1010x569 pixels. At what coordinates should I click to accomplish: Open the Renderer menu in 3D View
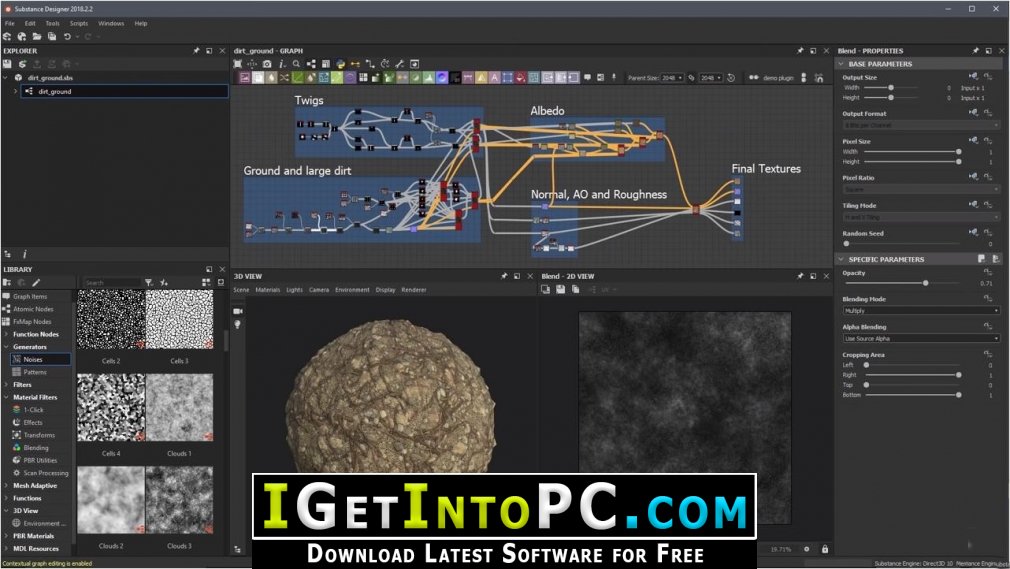(x=414, y=290)
